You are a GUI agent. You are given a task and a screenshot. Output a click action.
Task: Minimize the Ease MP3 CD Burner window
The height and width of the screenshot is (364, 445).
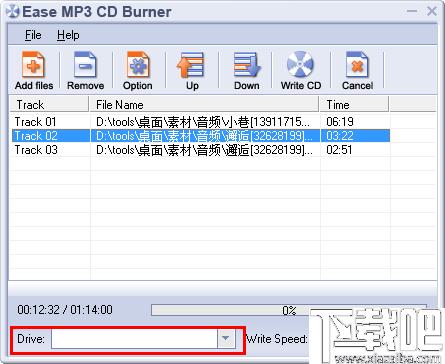[x=412, y=11]
